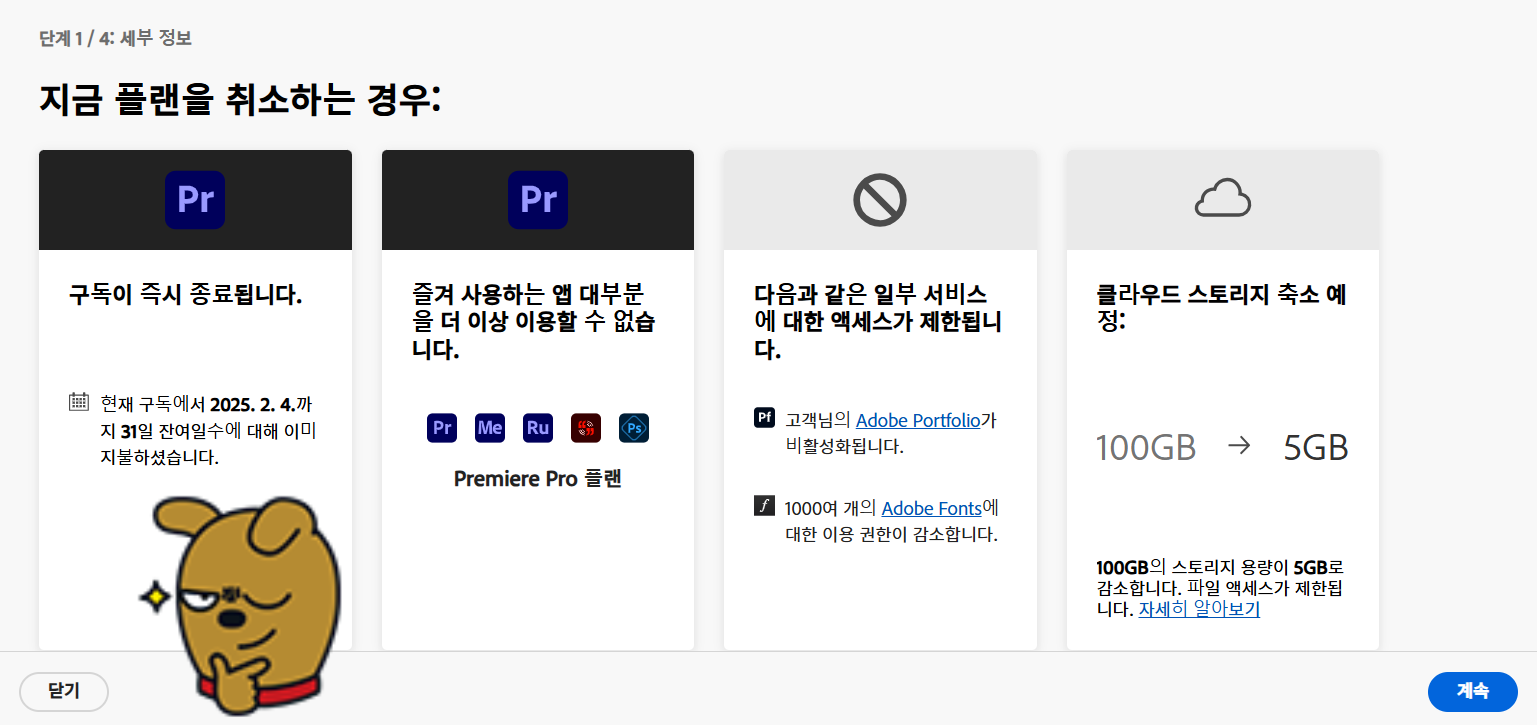Screen dimensions: 1537x725
Task: Click the Premiere Pro icon on first card
Action: click(195, 200)
